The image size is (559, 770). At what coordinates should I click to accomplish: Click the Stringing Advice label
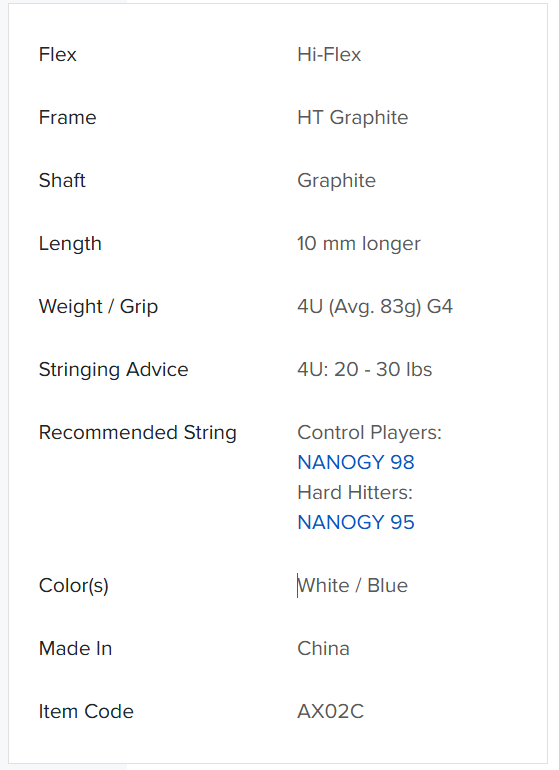(113, 369)
